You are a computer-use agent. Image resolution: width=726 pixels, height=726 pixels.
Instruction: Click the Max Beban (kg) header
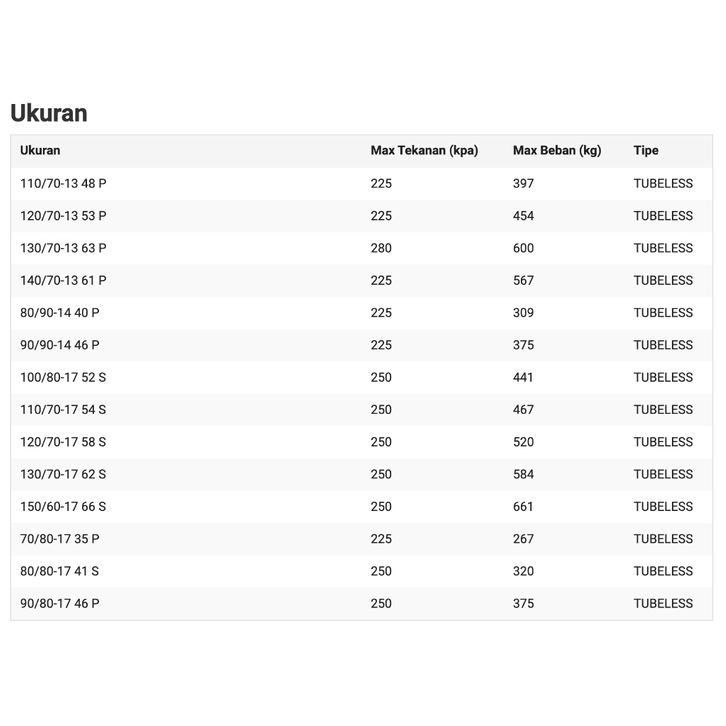[557, 151]
